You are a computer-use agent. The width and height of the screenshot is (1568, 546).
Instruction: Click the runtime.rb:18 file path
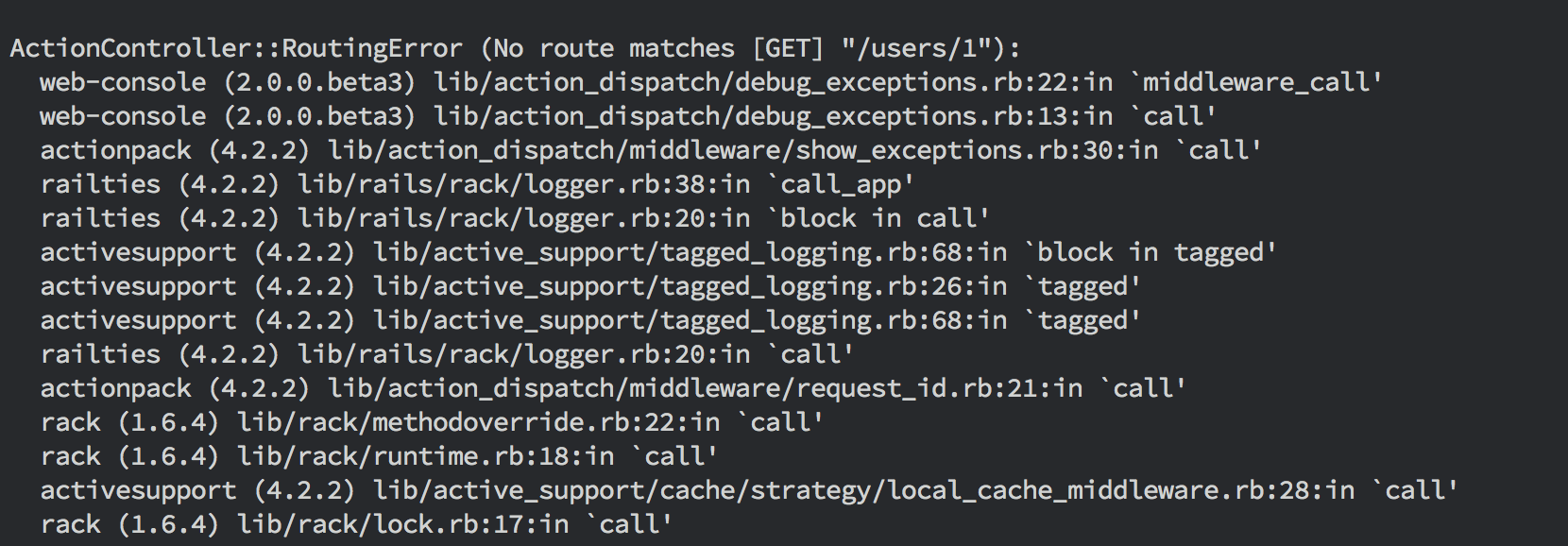tap(410, 456)
